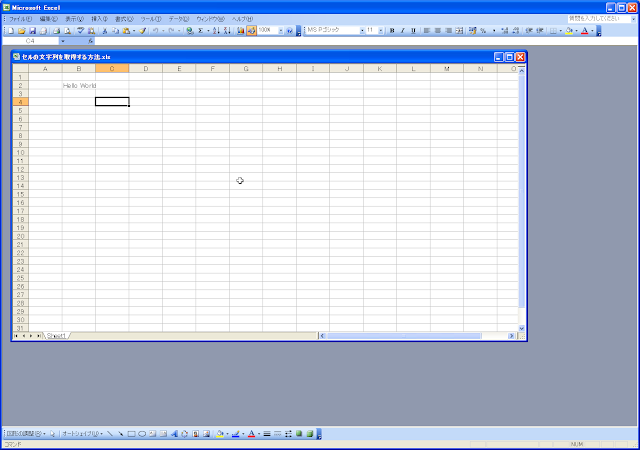Open the Draw adjustment menu in Drawing toolbar

pyautogui.click(x=26, y=434)
